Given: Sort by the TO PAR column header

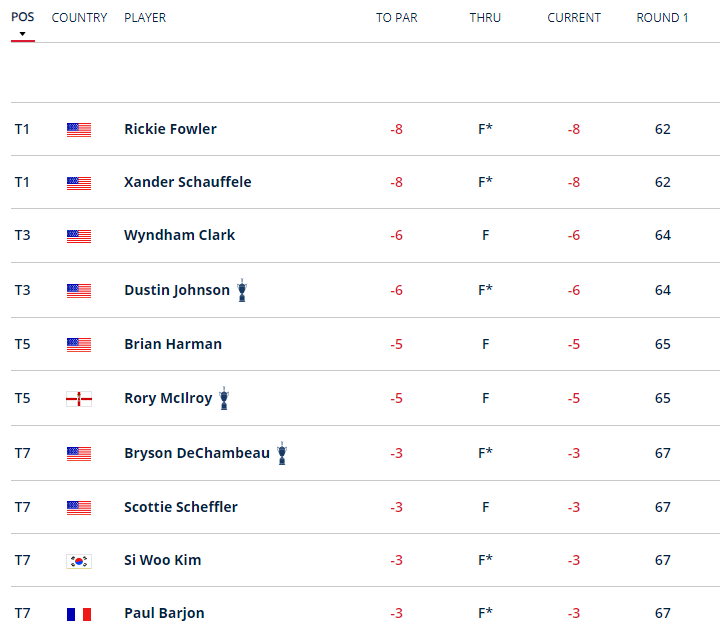Looking at the screenshot, I should 397,18.
